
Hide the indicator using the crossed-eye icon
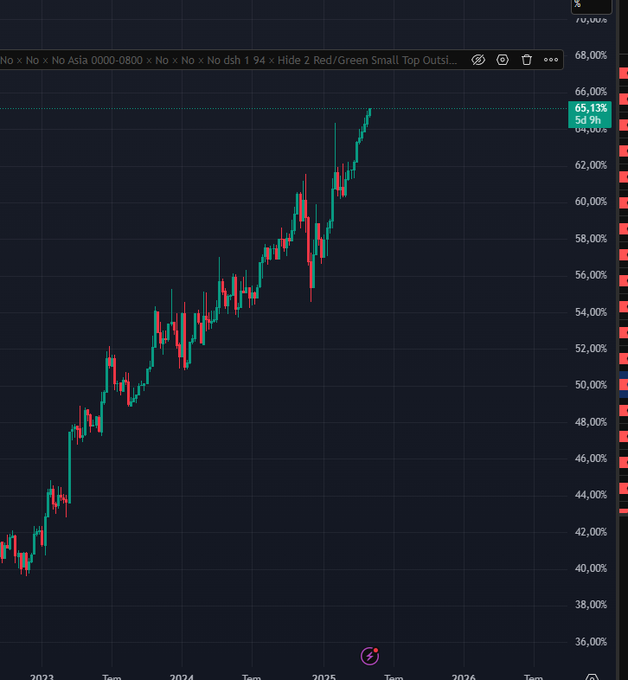(478, 60)
